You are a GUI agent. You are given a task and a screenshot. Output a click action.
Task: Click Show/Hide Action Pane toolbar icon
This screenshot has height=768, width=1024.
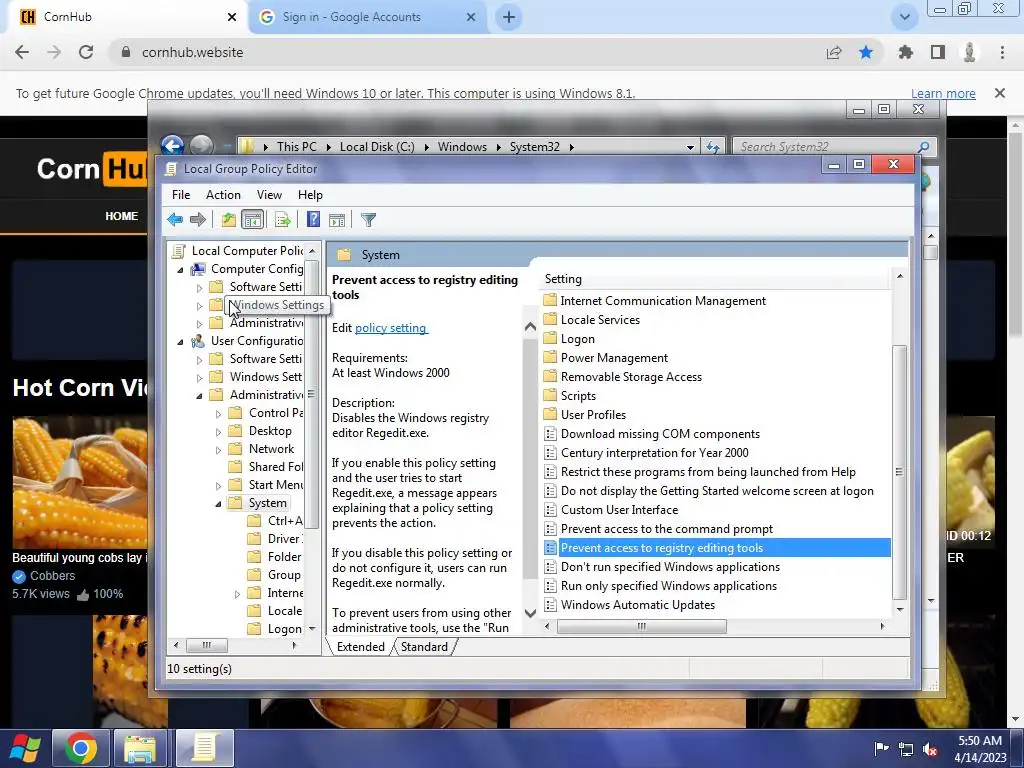(337, 220)
